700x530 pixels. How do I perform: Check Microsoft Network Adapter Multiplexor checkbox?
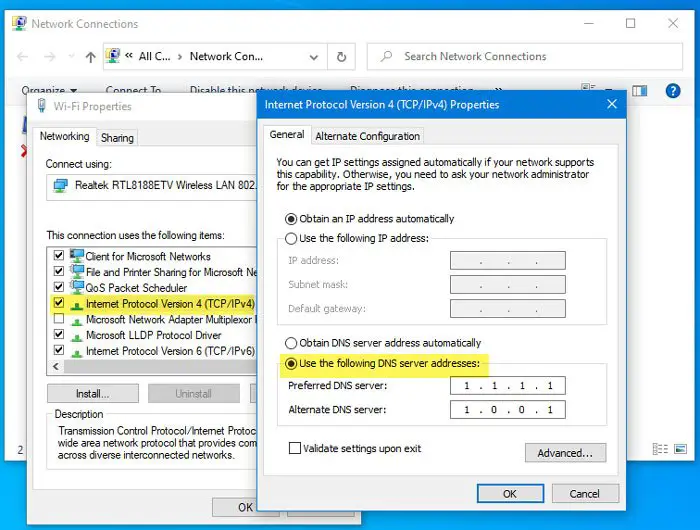tap(58, 319)
